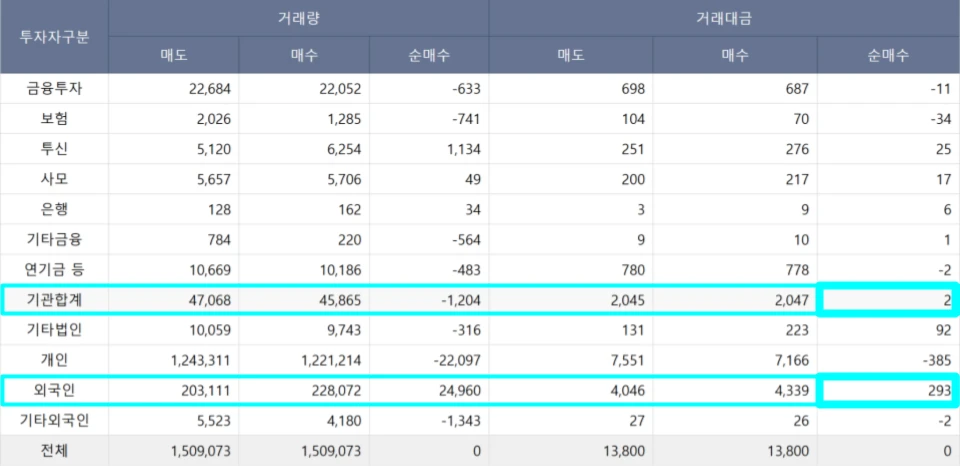Click the 연기금 등 row label

point(54,269)
